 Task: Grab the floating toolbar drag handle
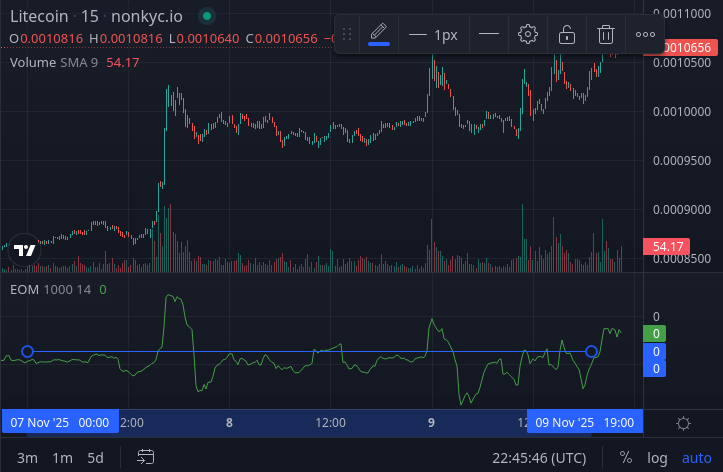347,34
